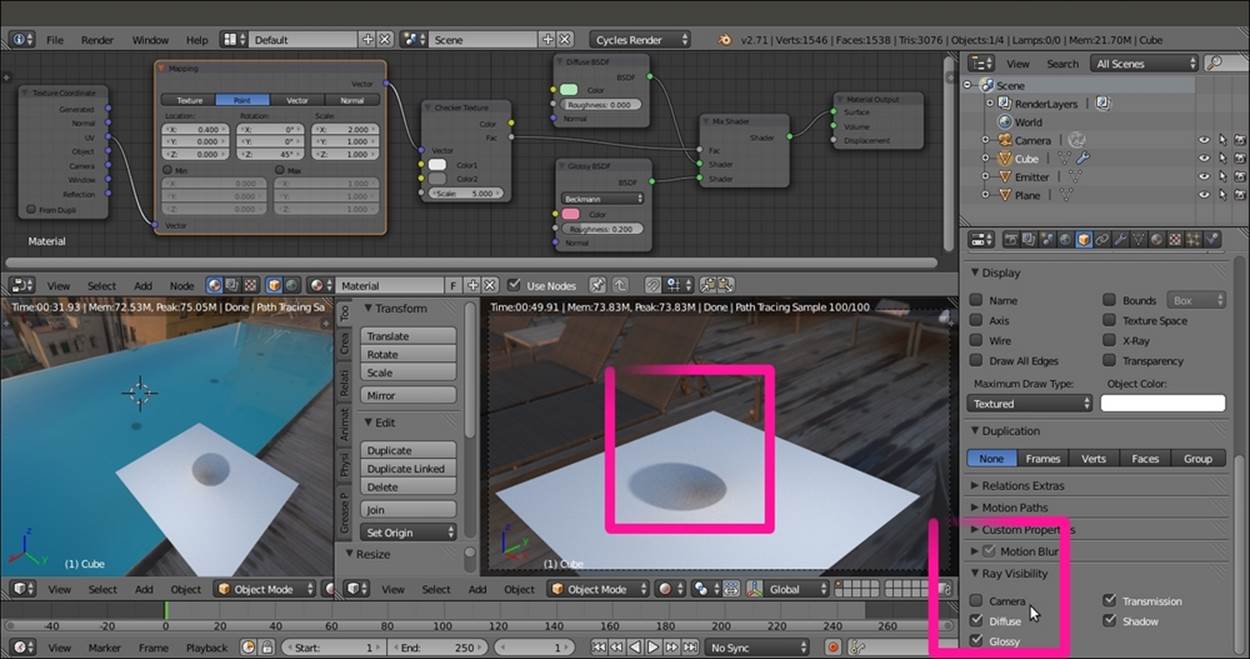Expand the Relations Extras panel
Viewport: 1250px width, 659px height.
[1022, 486]
